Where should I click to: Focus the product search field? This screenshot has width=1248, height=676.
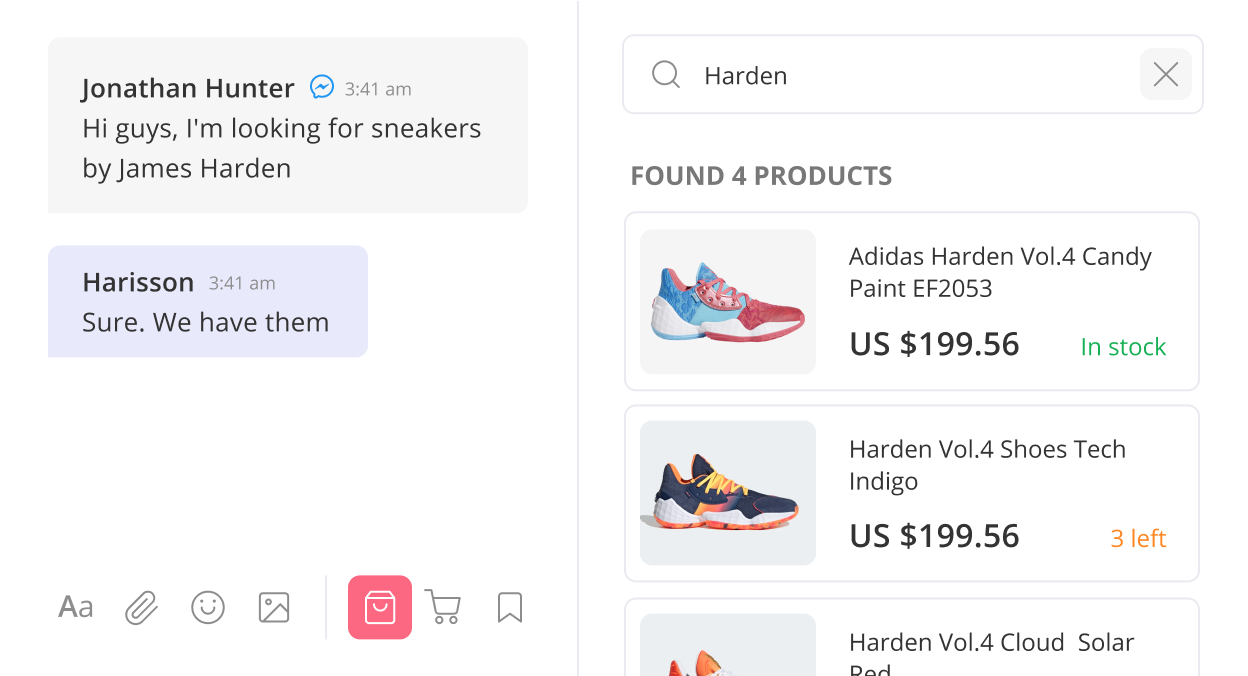click(x=913, y=74)
